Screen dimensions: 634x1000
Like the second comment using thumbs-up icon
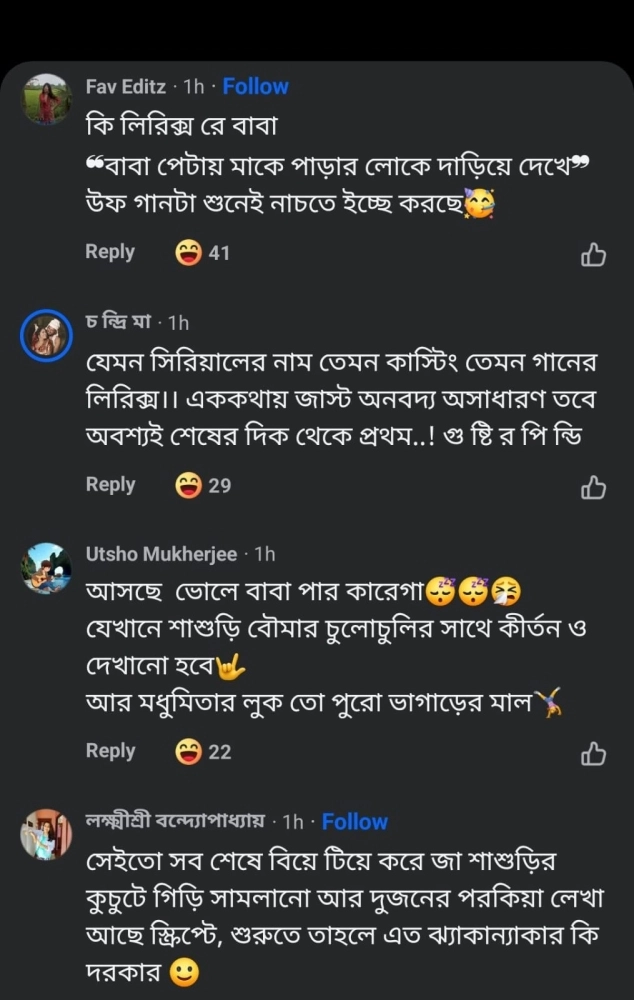(593, 488)
